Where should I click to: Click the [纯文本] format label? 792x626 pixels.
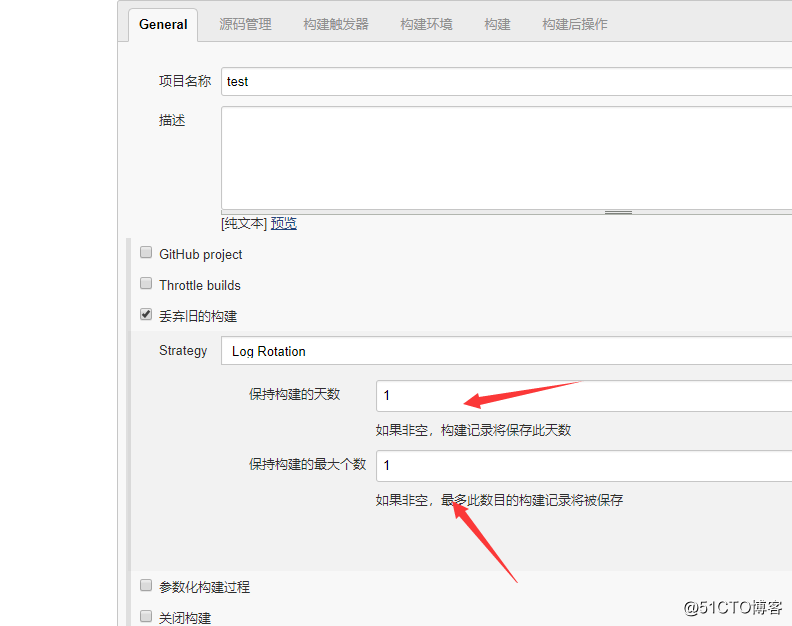244,223
